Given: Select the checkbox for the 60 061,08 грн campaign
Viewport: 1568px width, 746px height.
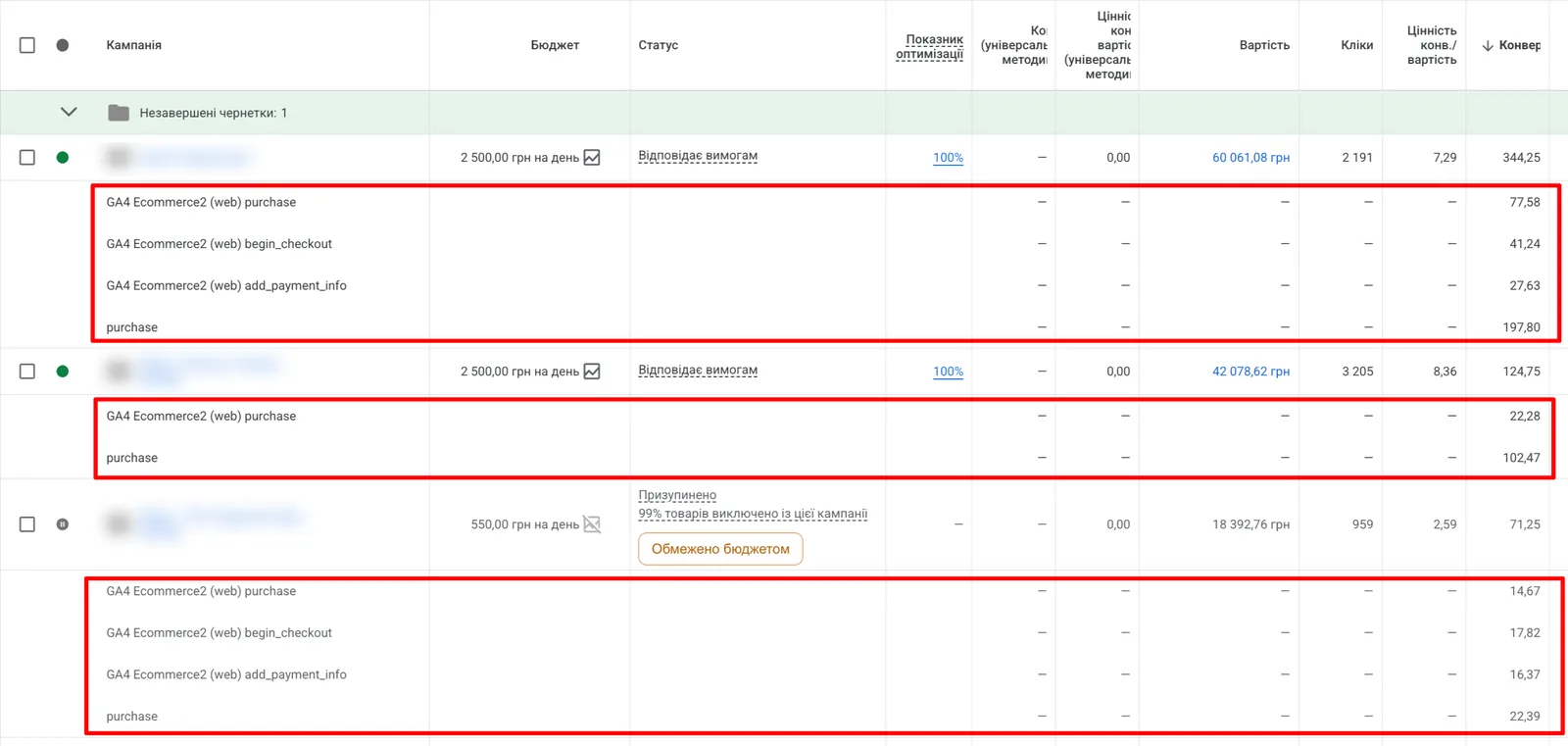Looking at the screenshot, I should point(27,157).
